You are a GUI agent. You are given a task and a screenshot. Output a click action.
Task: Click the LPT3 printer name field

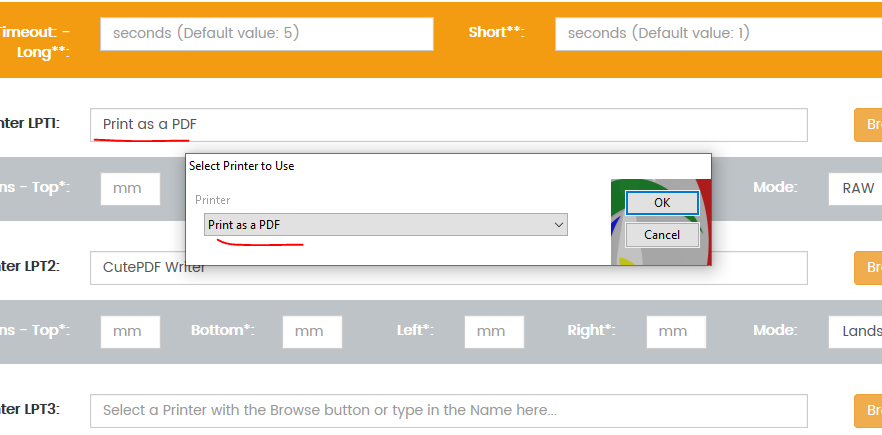coord(448,411)
